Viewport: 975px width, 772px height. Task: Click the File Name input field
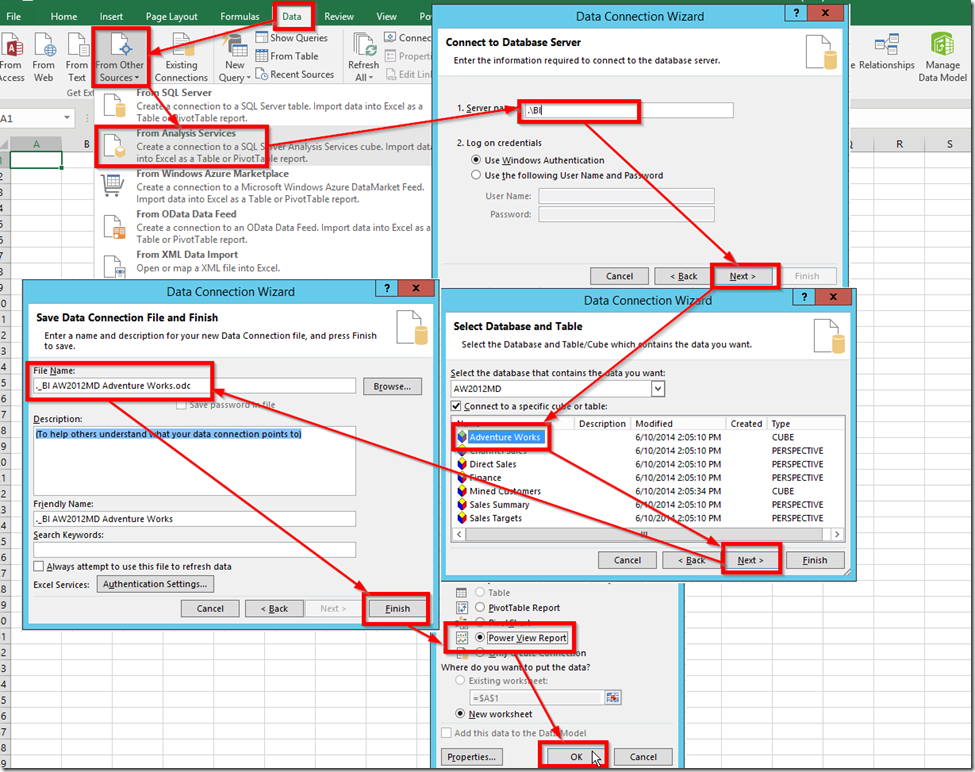click(x=195, y=386)
